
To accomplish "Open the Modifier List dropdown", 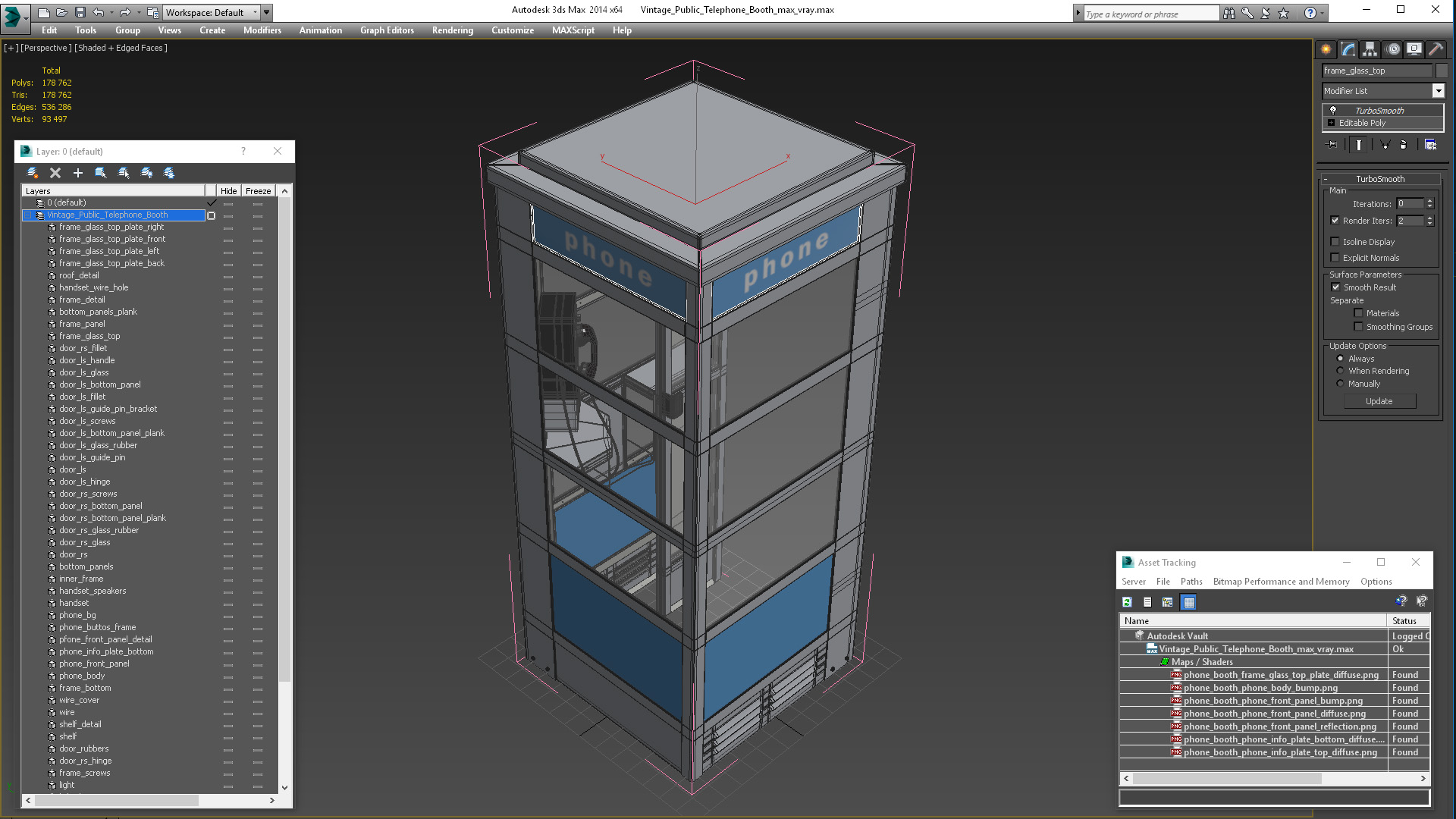I will click(1438, 91).
